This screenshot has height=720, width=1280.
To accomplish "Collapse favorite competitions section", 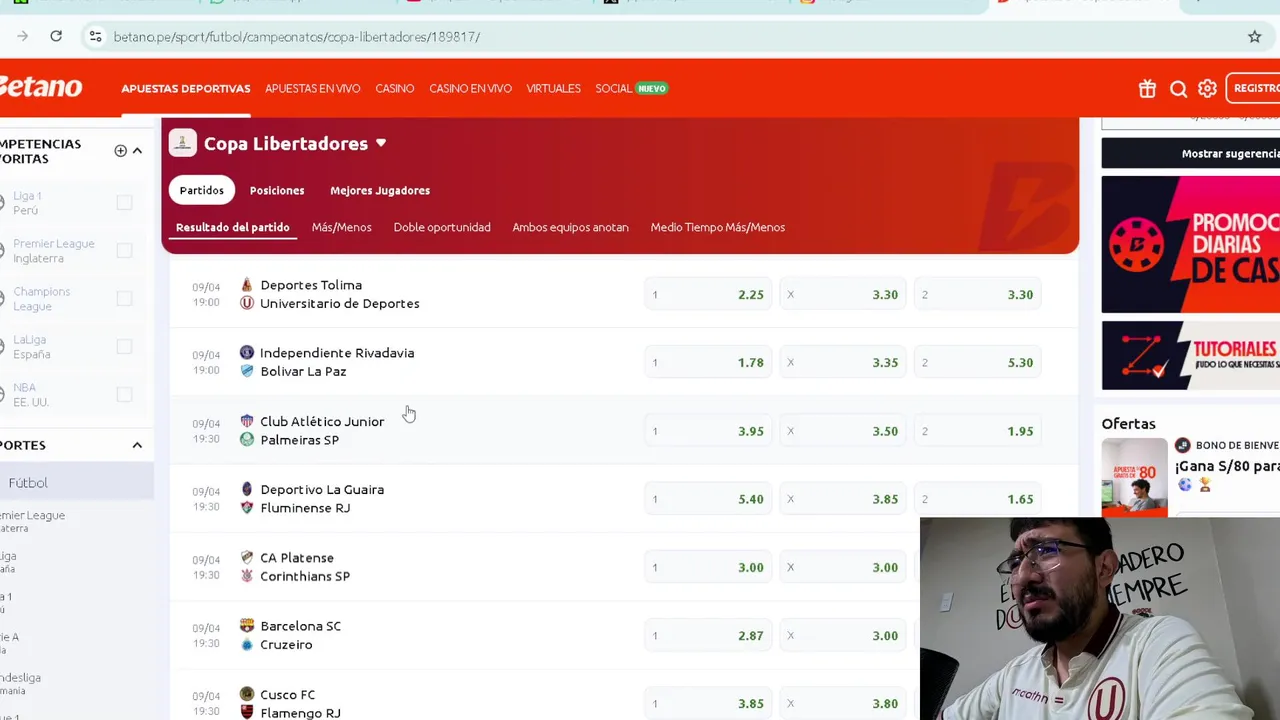I will (137, 151).
